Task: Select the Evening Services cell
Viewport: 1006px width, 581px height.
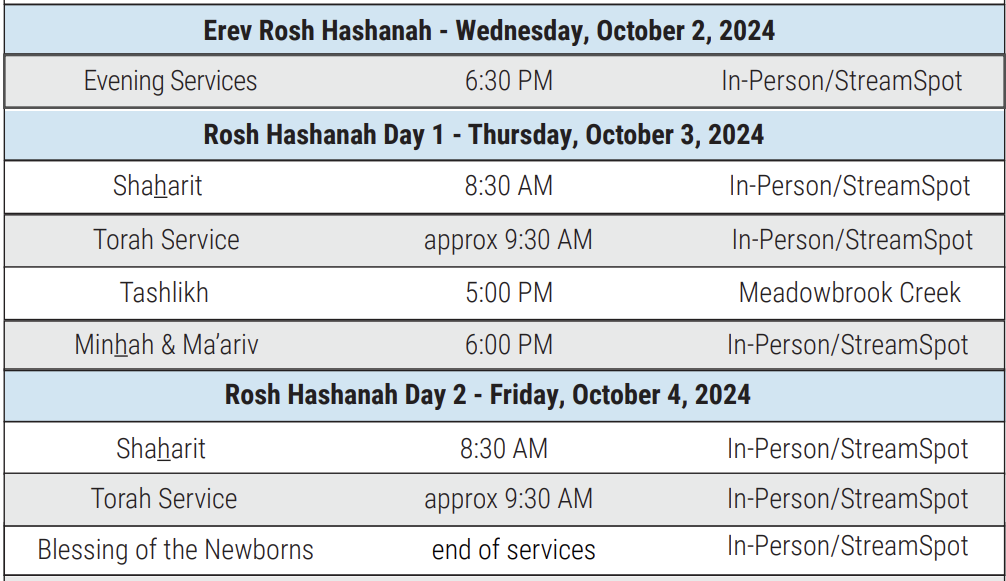Action: pos(171,81)
